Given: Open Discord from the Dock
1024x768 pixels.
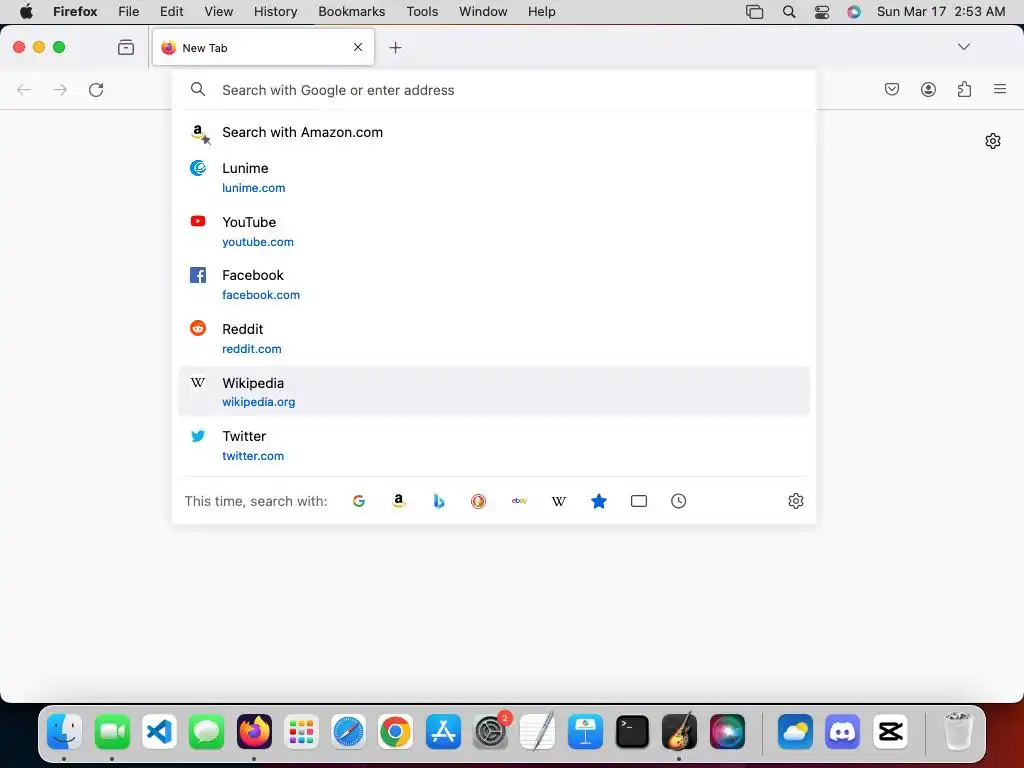Looking at the screenshot, I should point(842,731).
